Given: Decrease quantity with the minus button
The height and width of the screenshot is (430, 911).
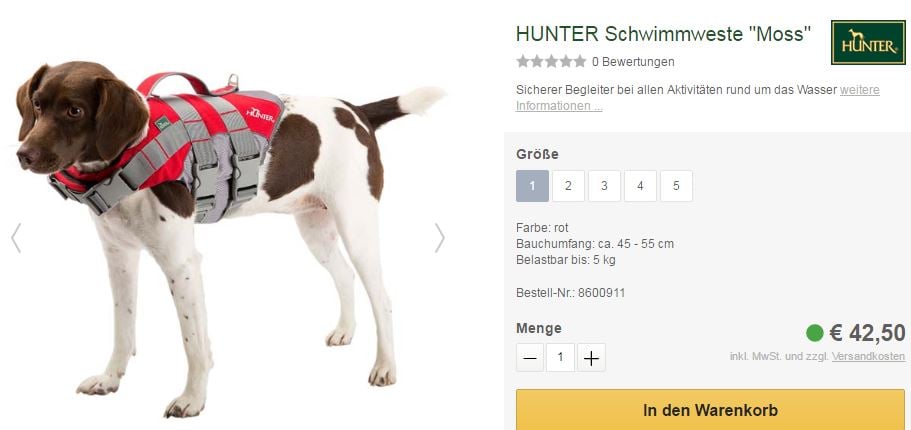Looking at the screenshot, I should coord(530,357).
